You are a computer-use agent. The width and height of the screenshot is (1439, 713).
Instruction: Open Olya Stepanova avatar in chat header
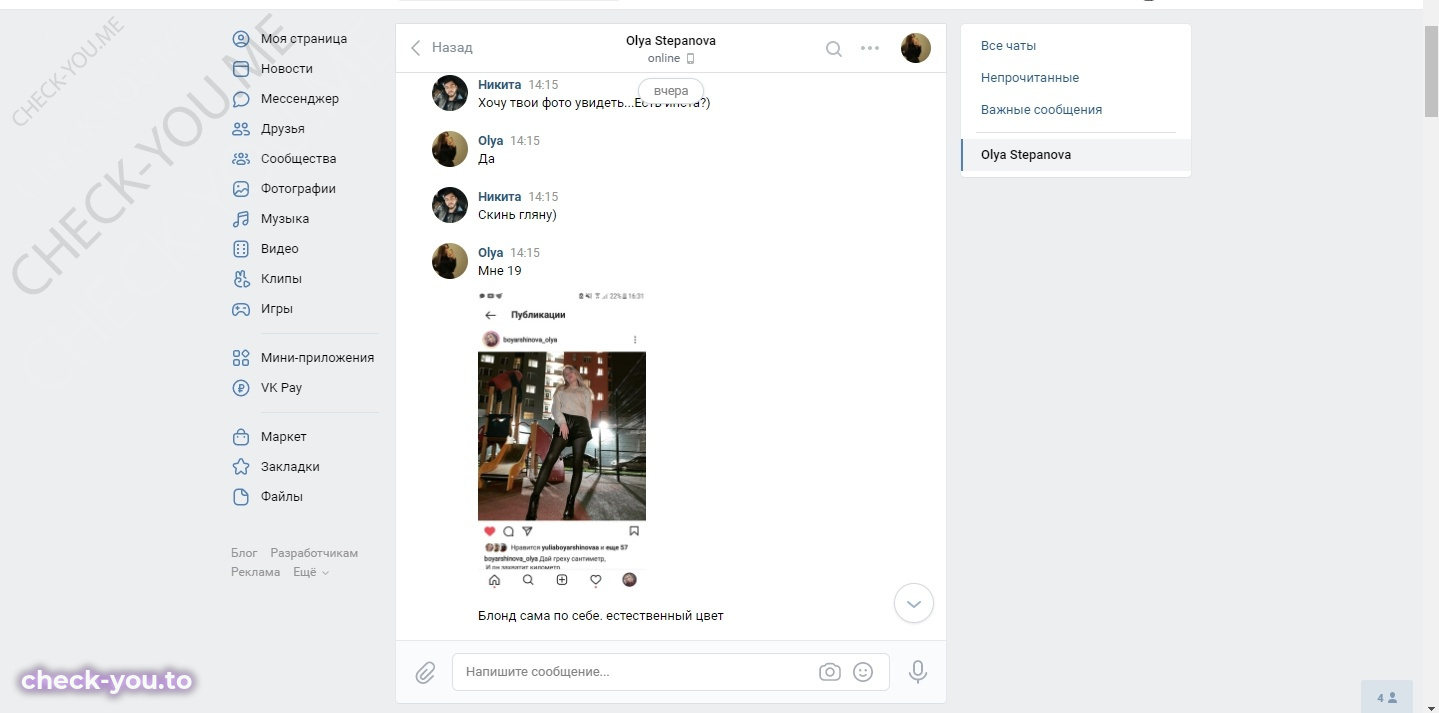click(916, 48)
